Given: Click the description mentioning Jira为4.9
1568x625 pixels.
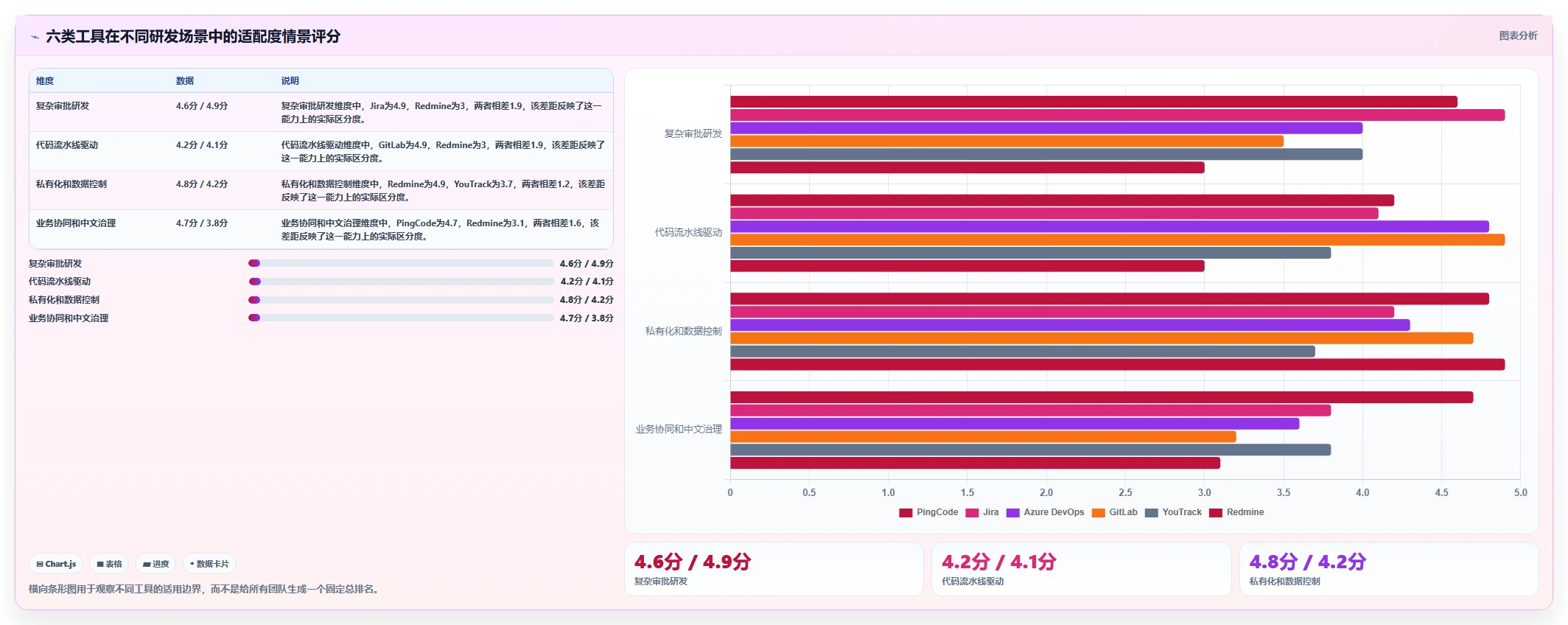Looking at the screenshot, I should (x=442, y=113).
